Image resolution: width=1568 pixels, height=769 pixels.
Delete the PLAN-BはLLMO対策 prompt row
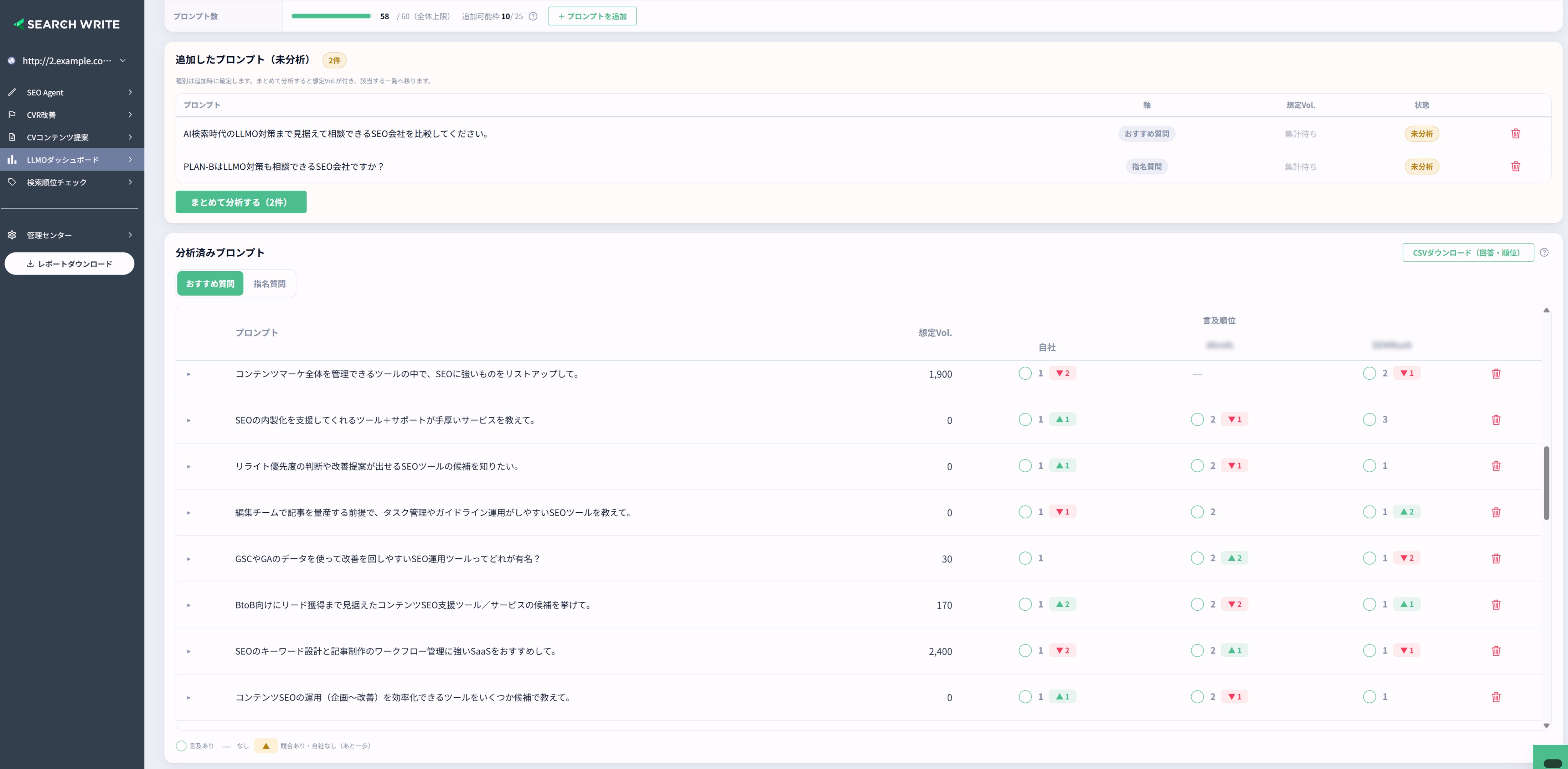[x=1516, y=166]
